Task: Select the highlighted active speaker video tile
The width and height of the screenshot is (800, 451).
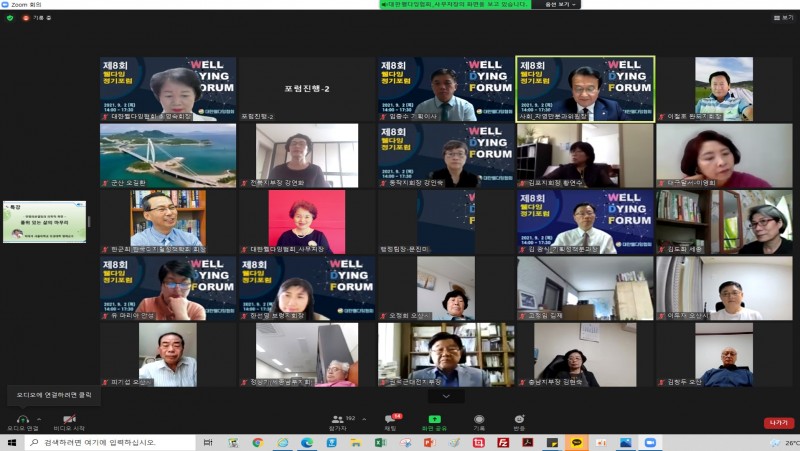Action: click(585, 89)
